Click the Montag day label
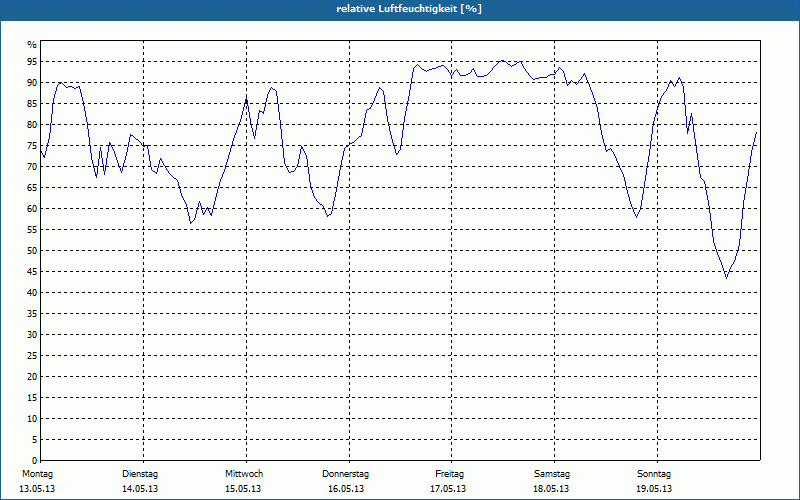This screenshot has width=800, height=500. pyautogui.click(x=37, y=474)
